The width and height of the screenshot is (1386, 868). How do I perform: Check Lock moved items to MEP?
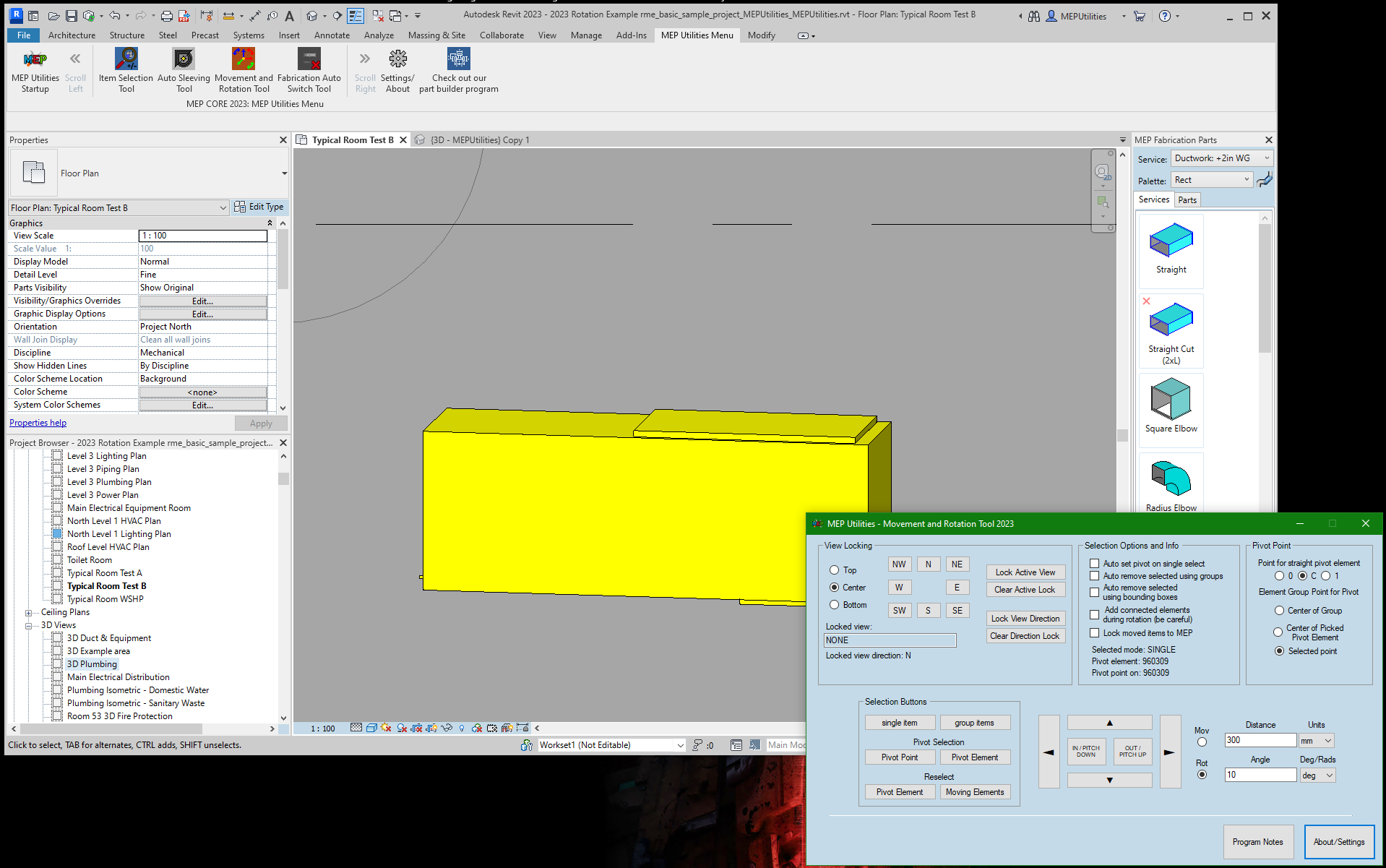point(1095,633)
